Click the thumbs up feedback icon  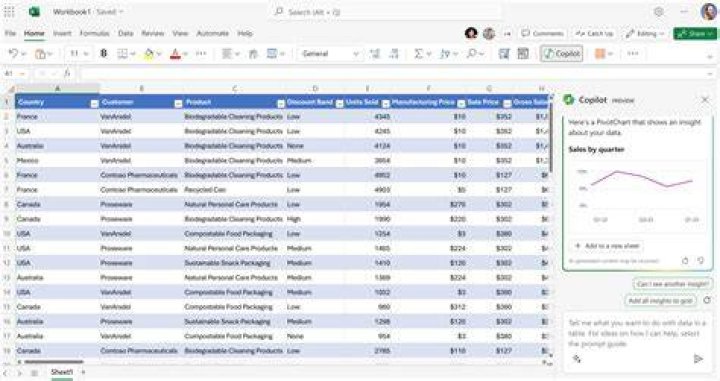[685, 261]
